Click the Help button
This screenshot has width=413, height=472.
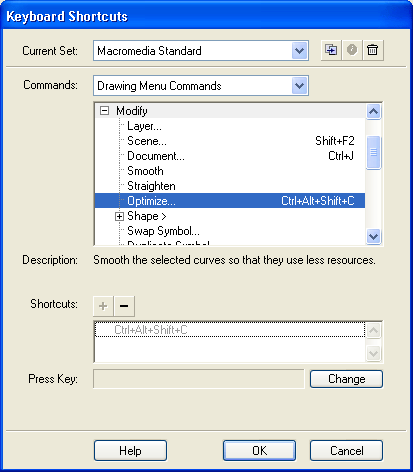130,451
